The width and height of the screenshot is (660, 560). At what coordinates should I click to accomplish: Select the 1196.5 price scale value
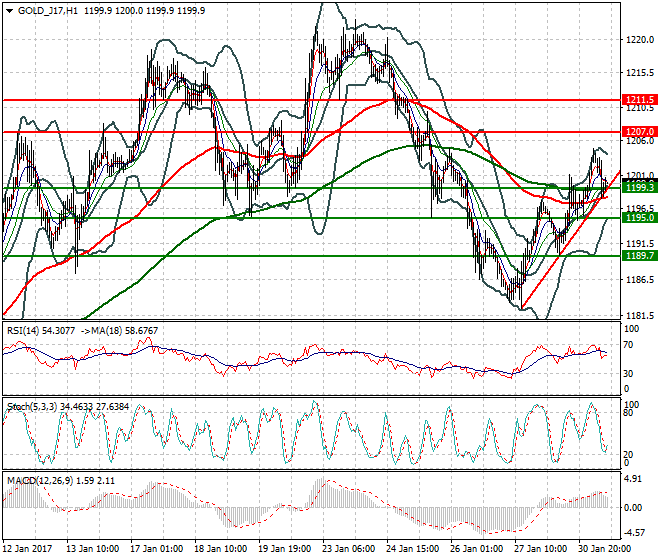(x=640, y=209)
